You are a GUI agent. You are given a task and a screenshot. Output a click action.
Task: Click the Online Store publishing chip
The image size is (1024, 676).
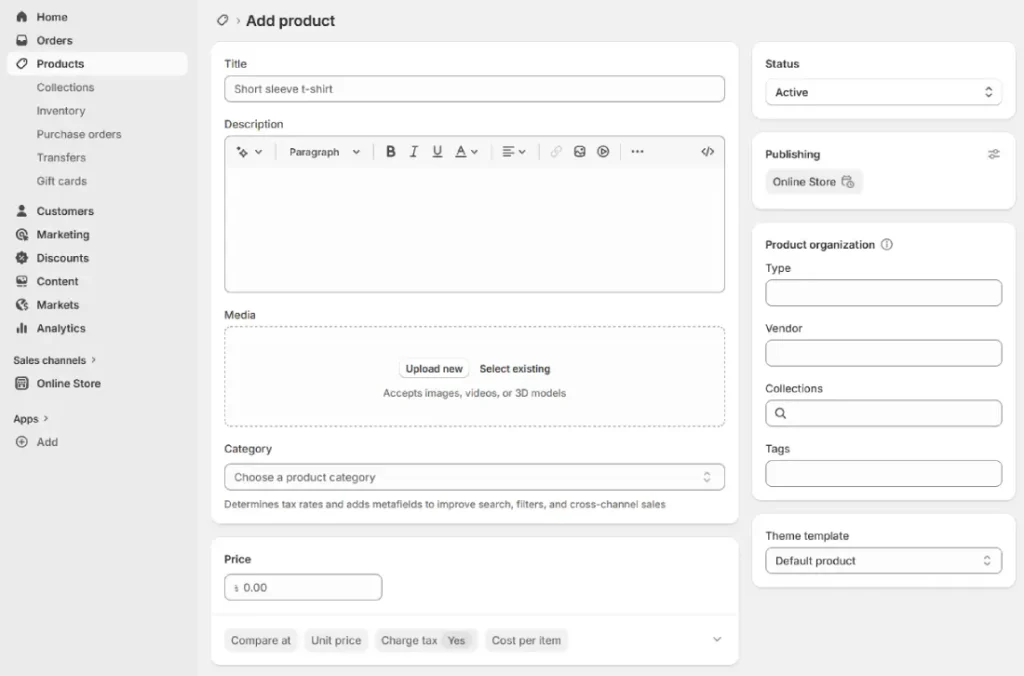pos(813,182)
